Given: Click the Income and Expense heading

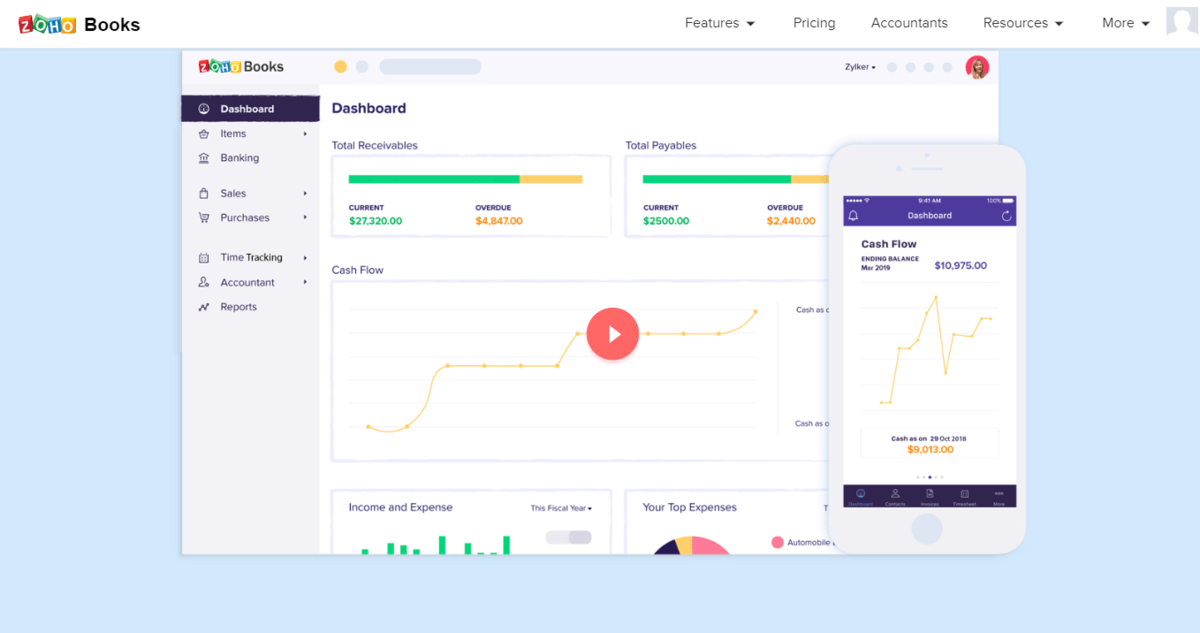Looking at the screenshot, I should pos(400,508).
